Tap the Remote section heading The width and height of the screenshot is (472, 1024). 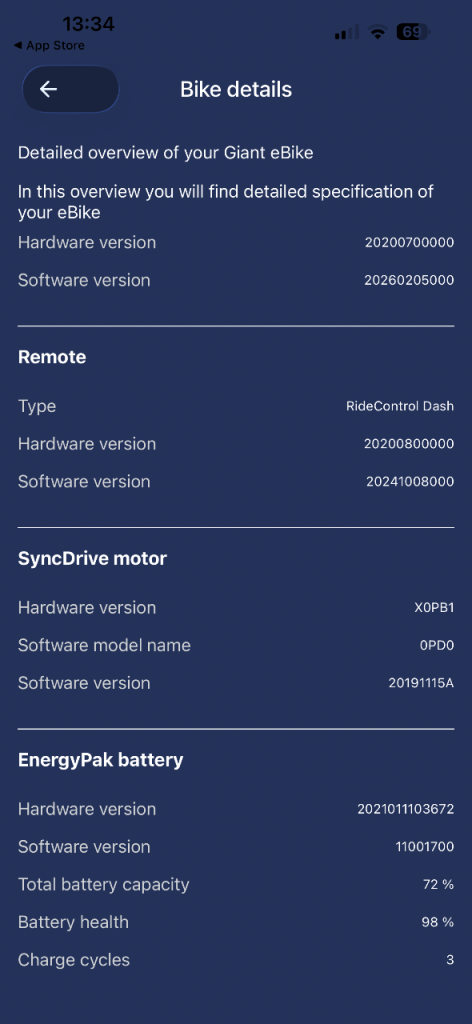tap(52, 357)
